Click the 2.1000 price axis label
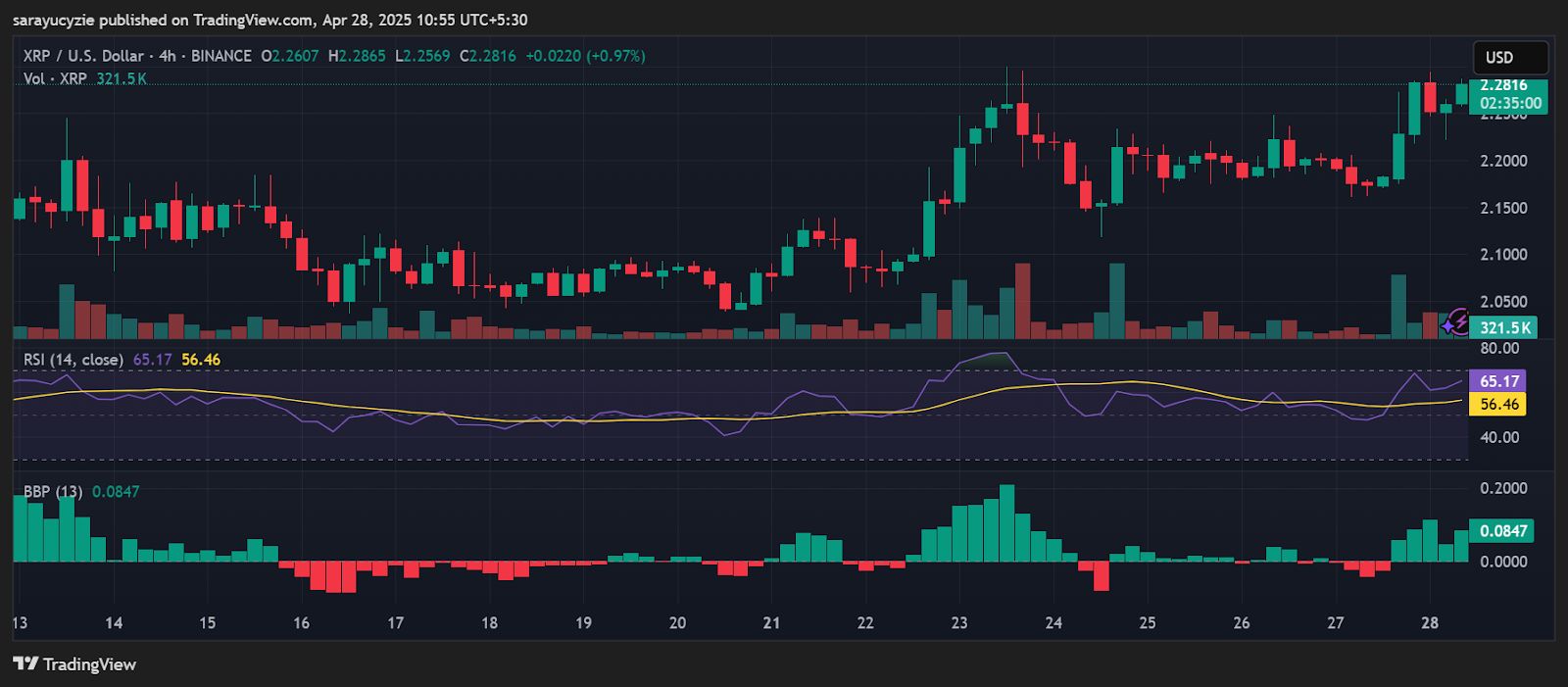 click(1503, 255)
